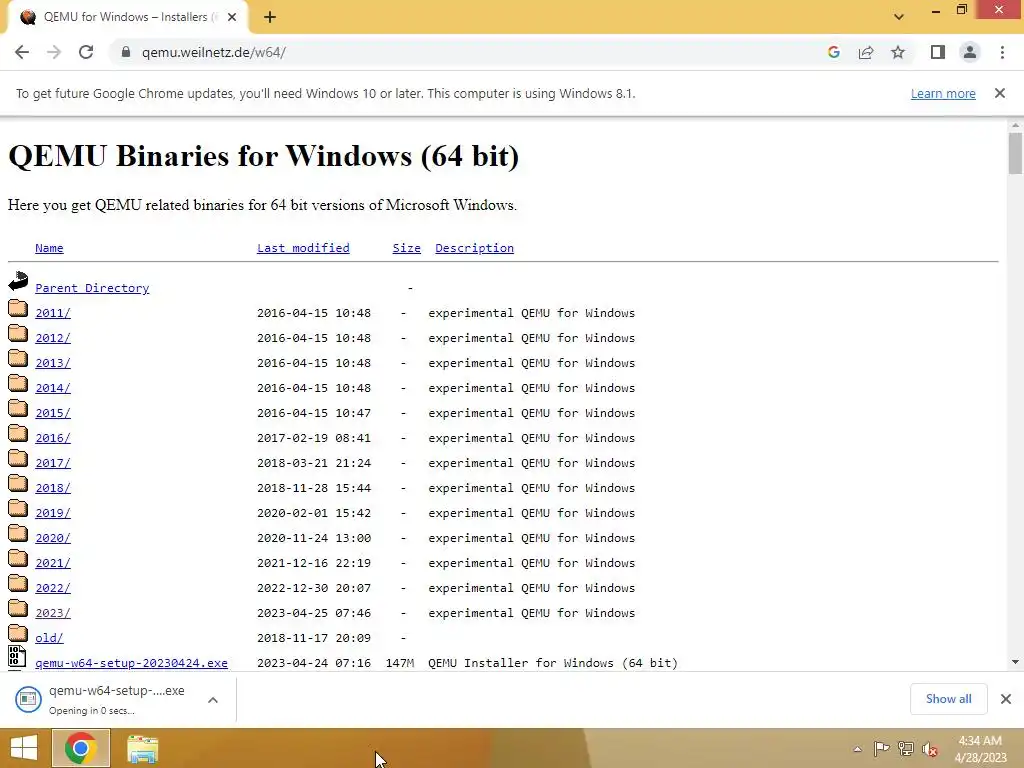
Task: Open the Parent Directory link
Action: [92, 288]
